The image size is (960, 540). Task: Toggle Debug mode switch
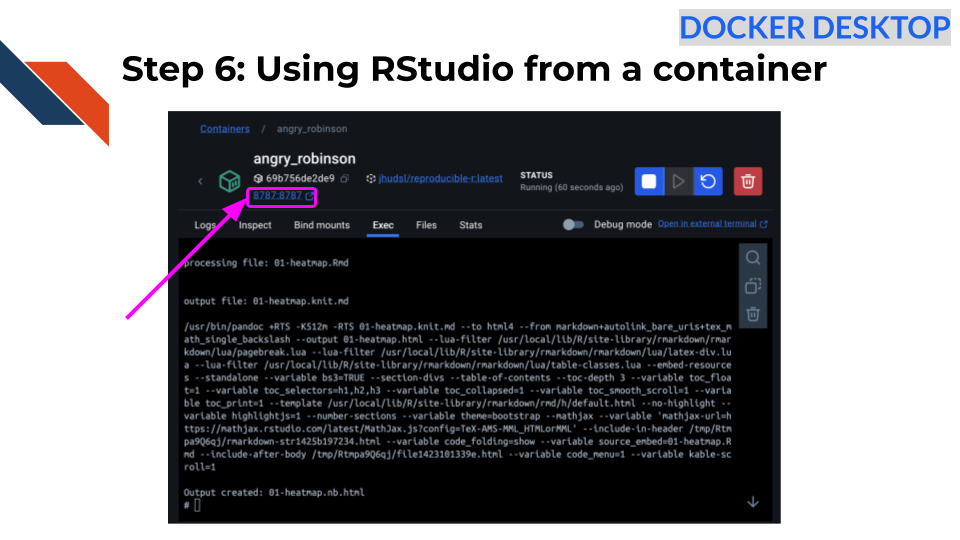point(573,225)
